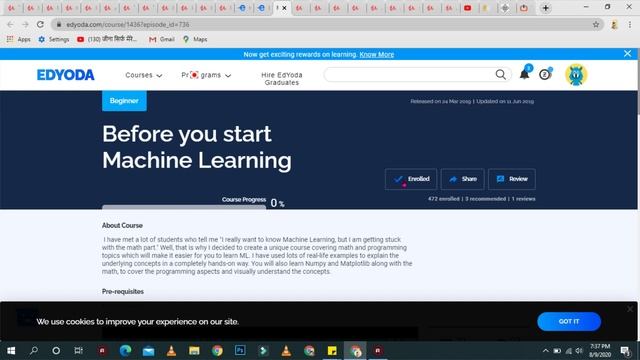Show hidden system tray icons
The image size is (640, 360).
click(546, 351)
